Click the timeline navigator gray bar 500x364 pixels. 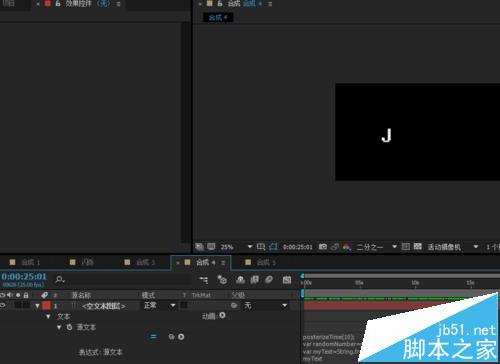402,276
